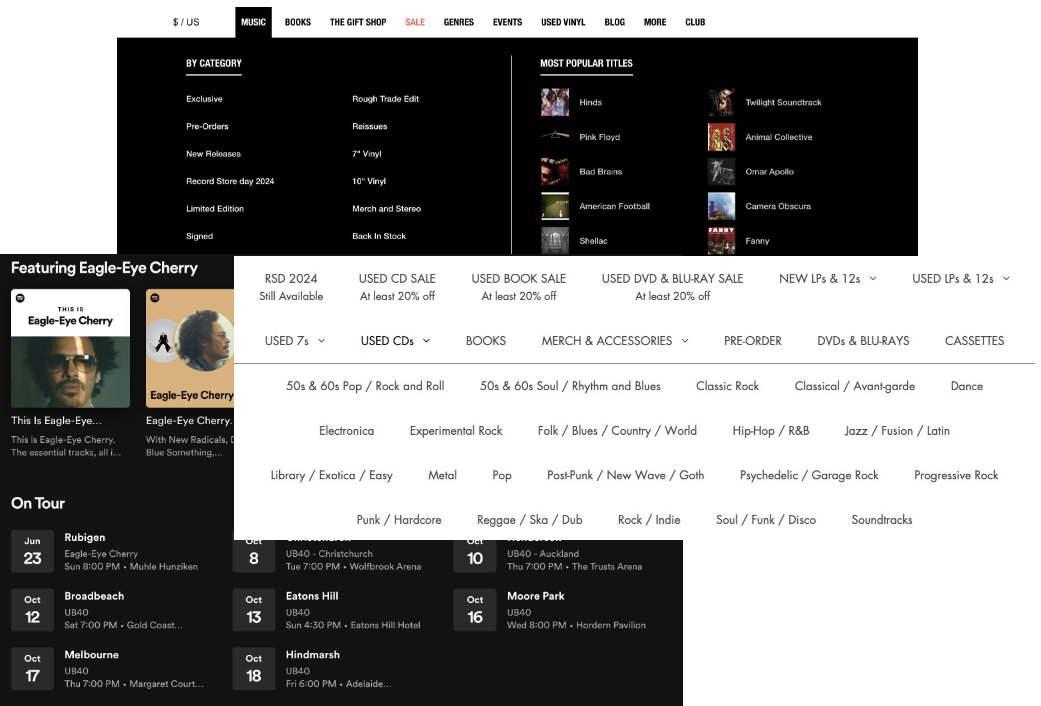The width and height of the screenshot is (1041, 706).
Task: Open Camera Obscura cover thumbnail
Action: click(721, 206)
